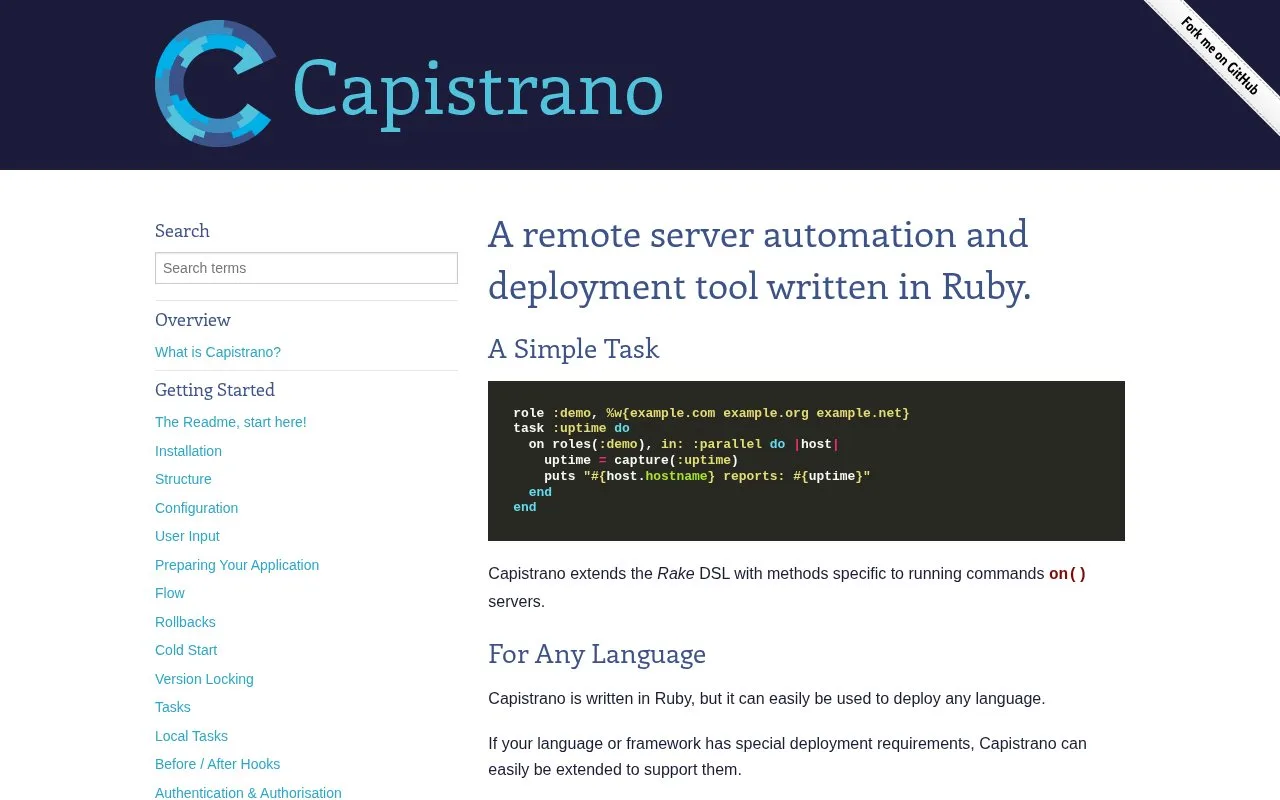This screenshot has height=800, width=1280.
Task: Focus the Search terms input field
Action: point(306,268)
